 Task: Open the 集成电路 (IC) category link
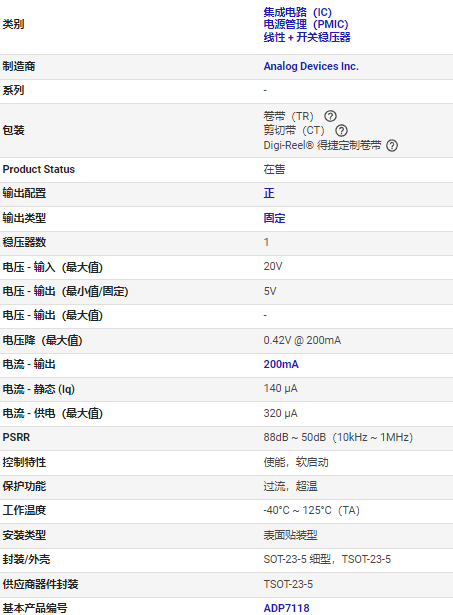tap(297, 12)
